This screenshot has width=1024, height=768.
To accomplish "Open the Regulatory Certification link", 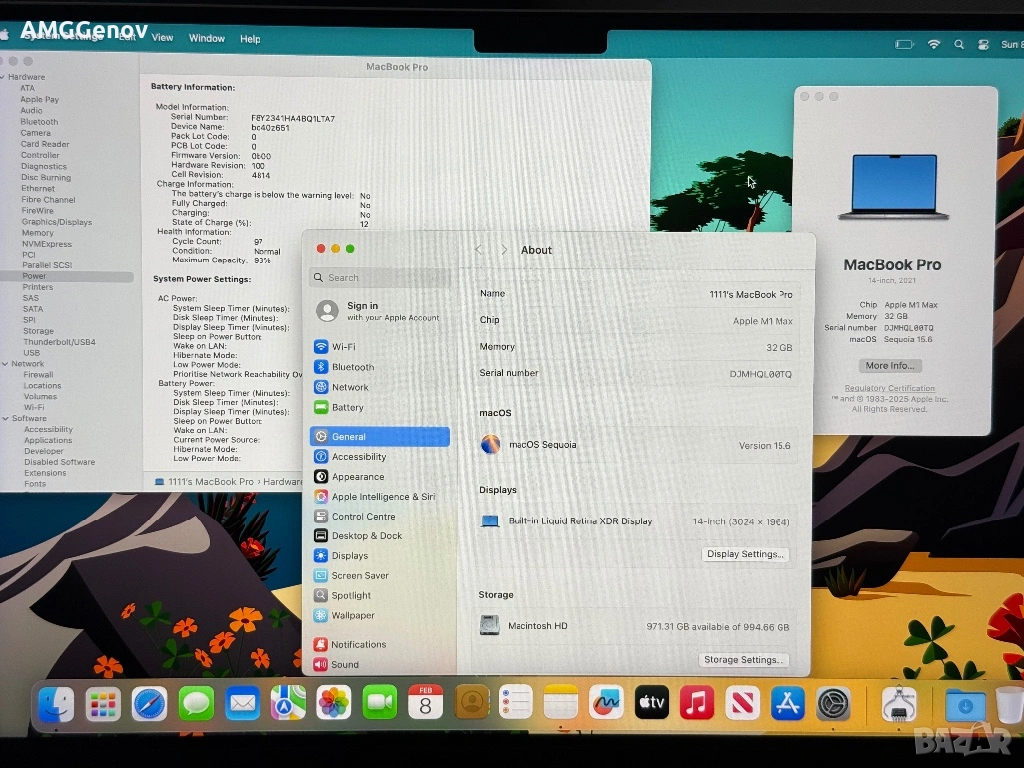I will coord(890,388).
